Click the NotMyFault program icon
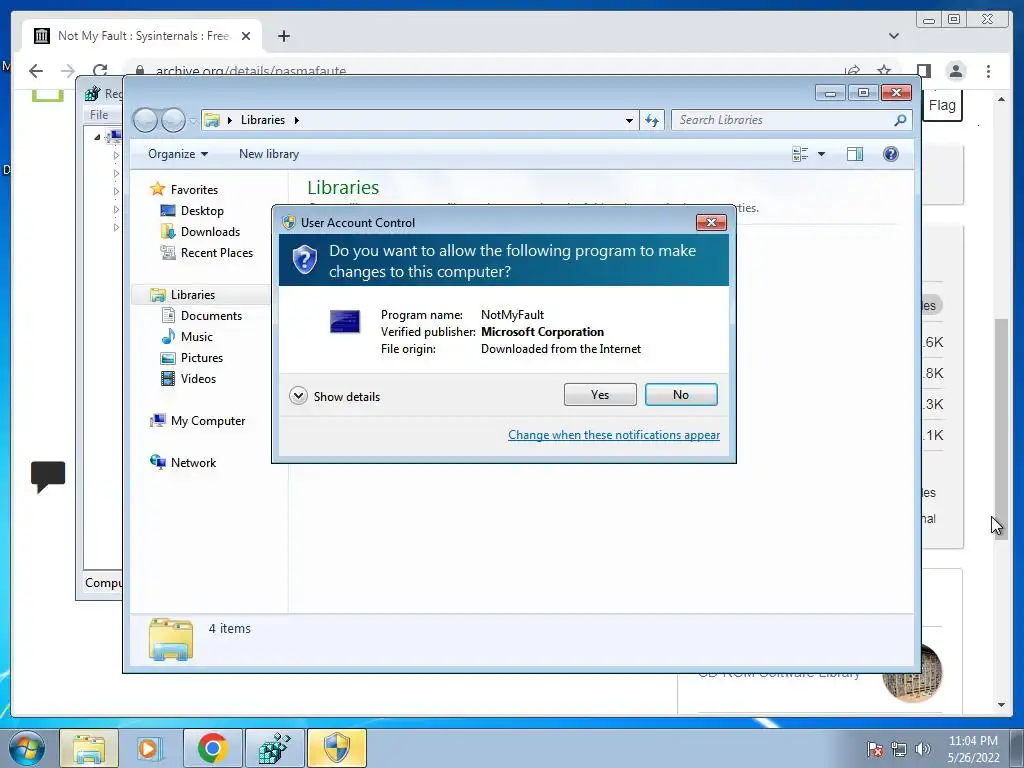The height and width of the screenshot is (768, 1024). (345, 321)
